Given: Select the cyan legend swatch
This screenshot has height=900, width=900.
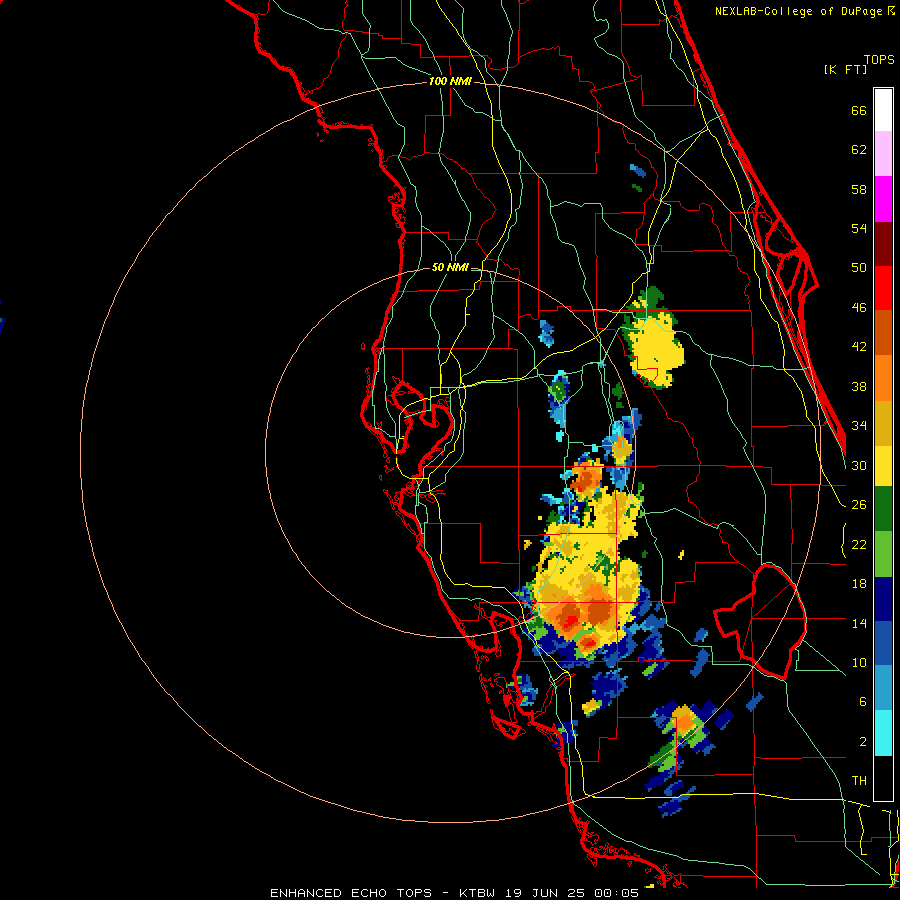Looking at the screenshot, I should 883,734.
